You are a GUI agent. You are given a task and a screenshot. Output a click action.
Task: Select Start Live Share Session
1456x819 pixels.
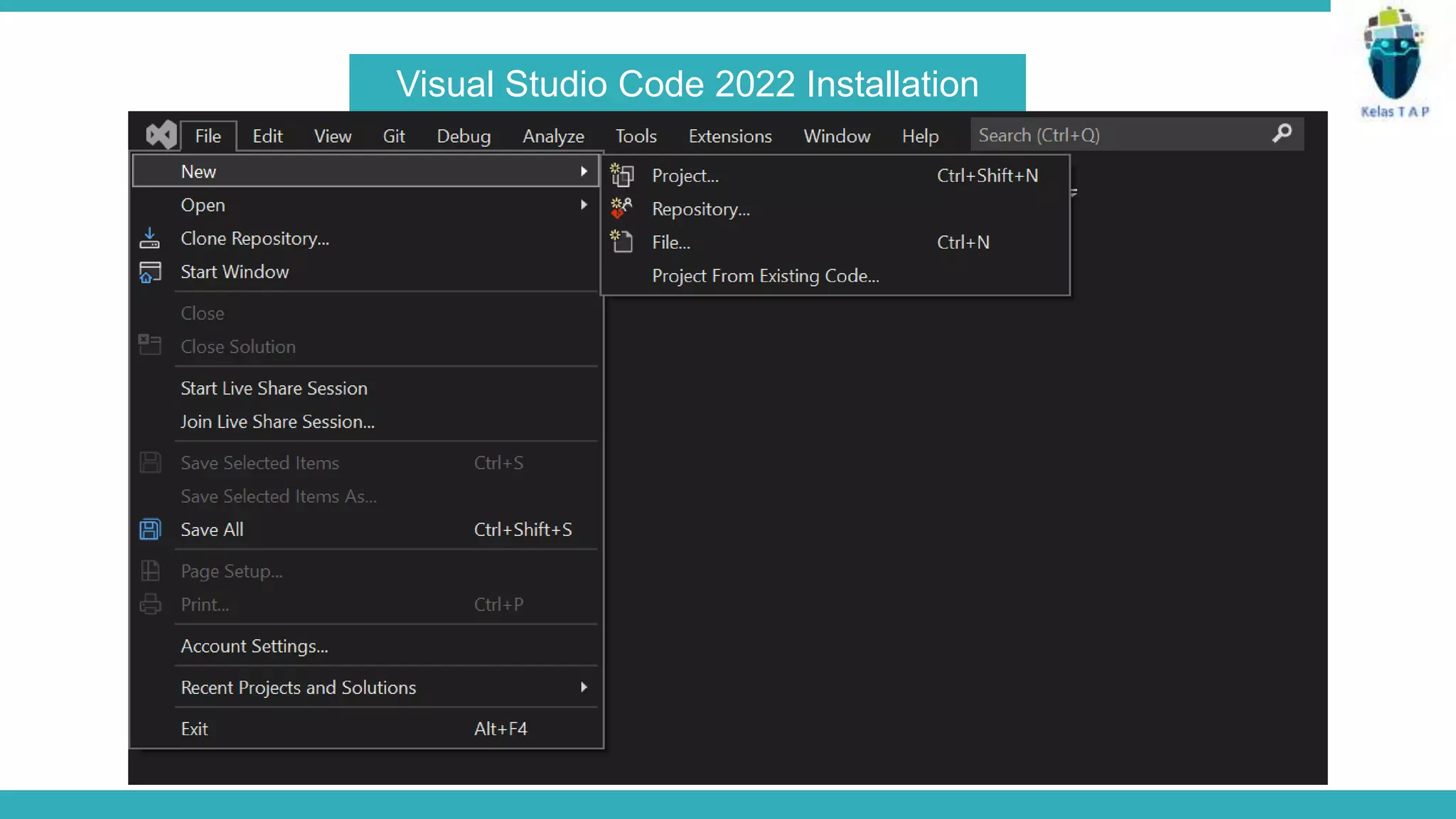274,388
